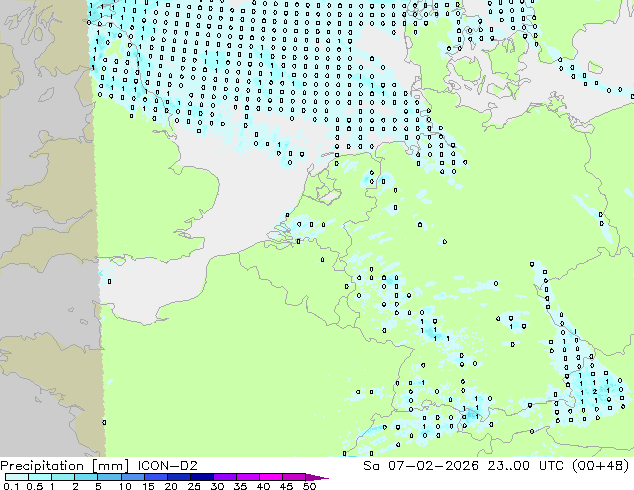The image size is (634, 490).
Task: Click the 30–35 mm legend color swatch
Action: (x=224, y=477)
